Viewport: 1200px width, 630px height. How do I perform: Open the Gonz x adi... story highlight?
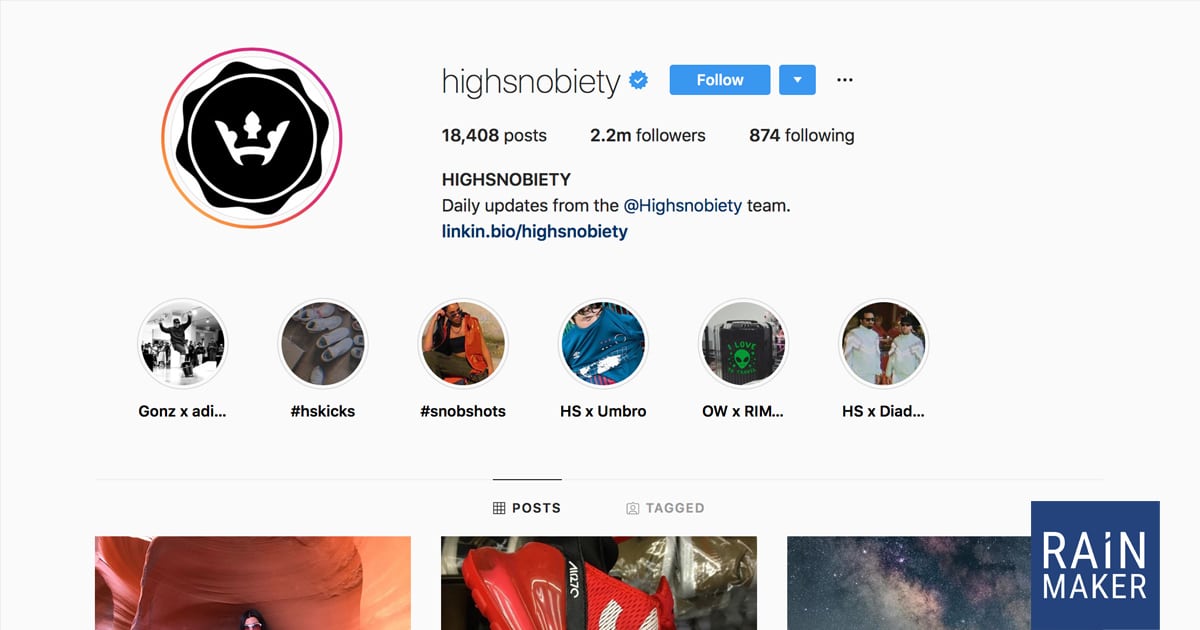(182, 345)
